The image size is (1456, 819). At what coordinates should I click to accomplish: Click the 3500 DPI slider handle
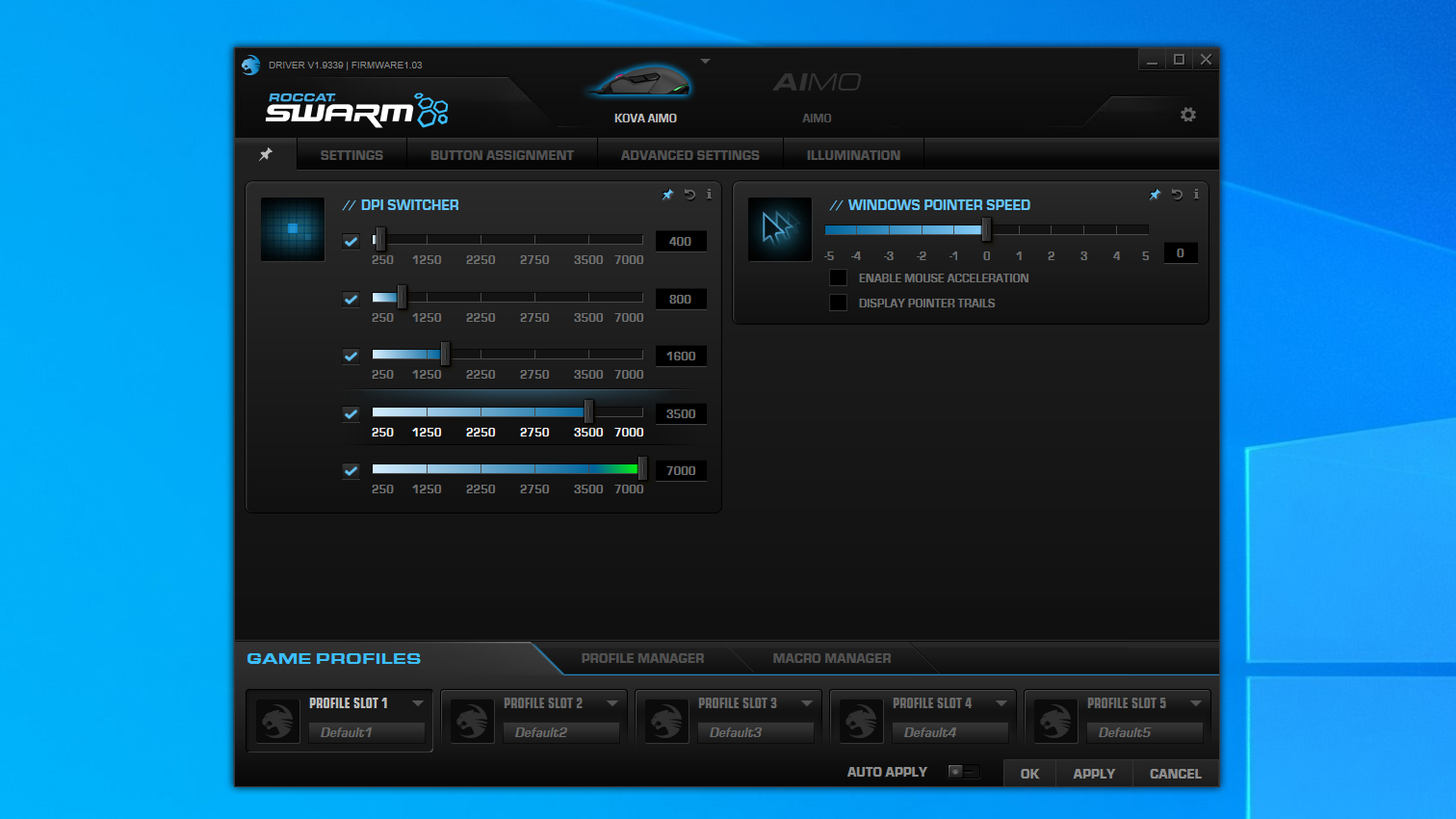[x=588, y=411]
